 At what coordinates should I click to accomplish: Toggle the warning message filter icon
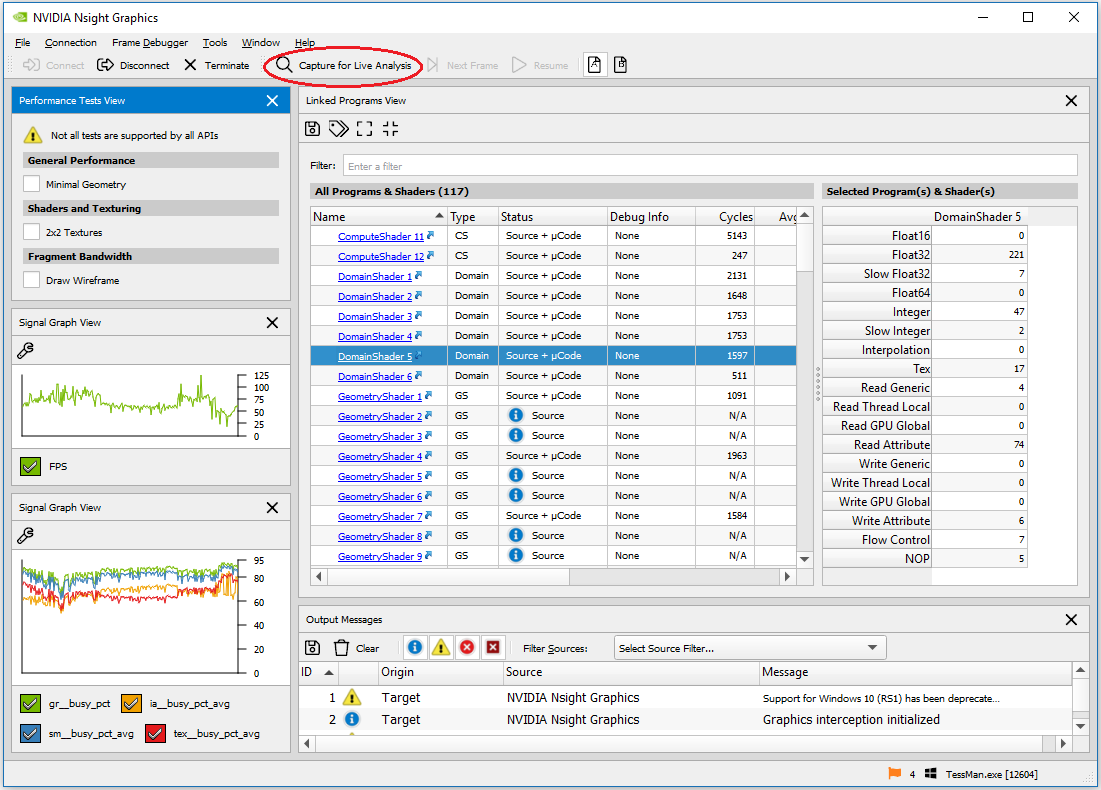click(x=440, y=648)
